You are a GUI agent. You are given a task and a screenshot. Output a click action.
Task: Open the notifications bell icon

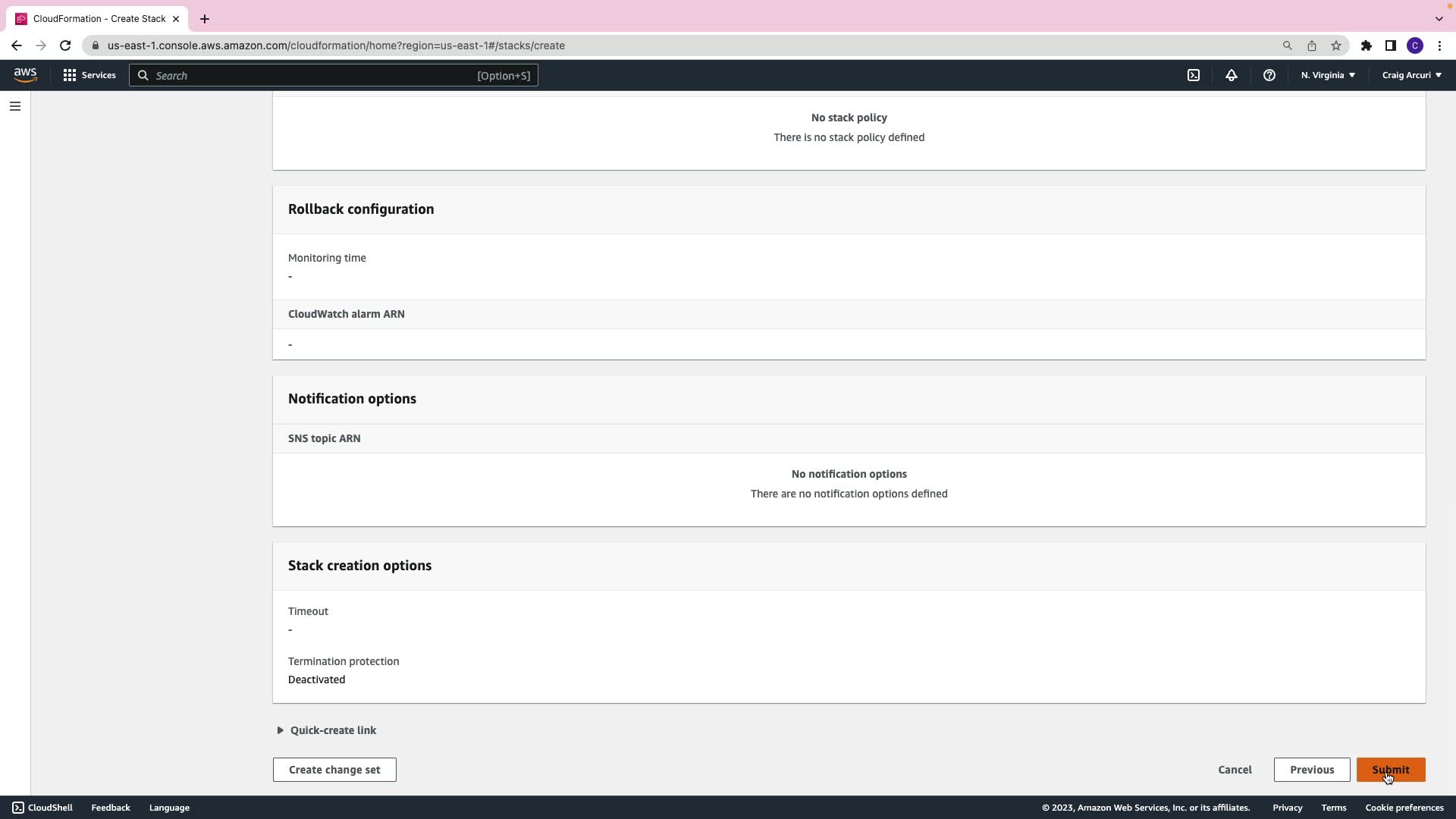coord(1232,75)
